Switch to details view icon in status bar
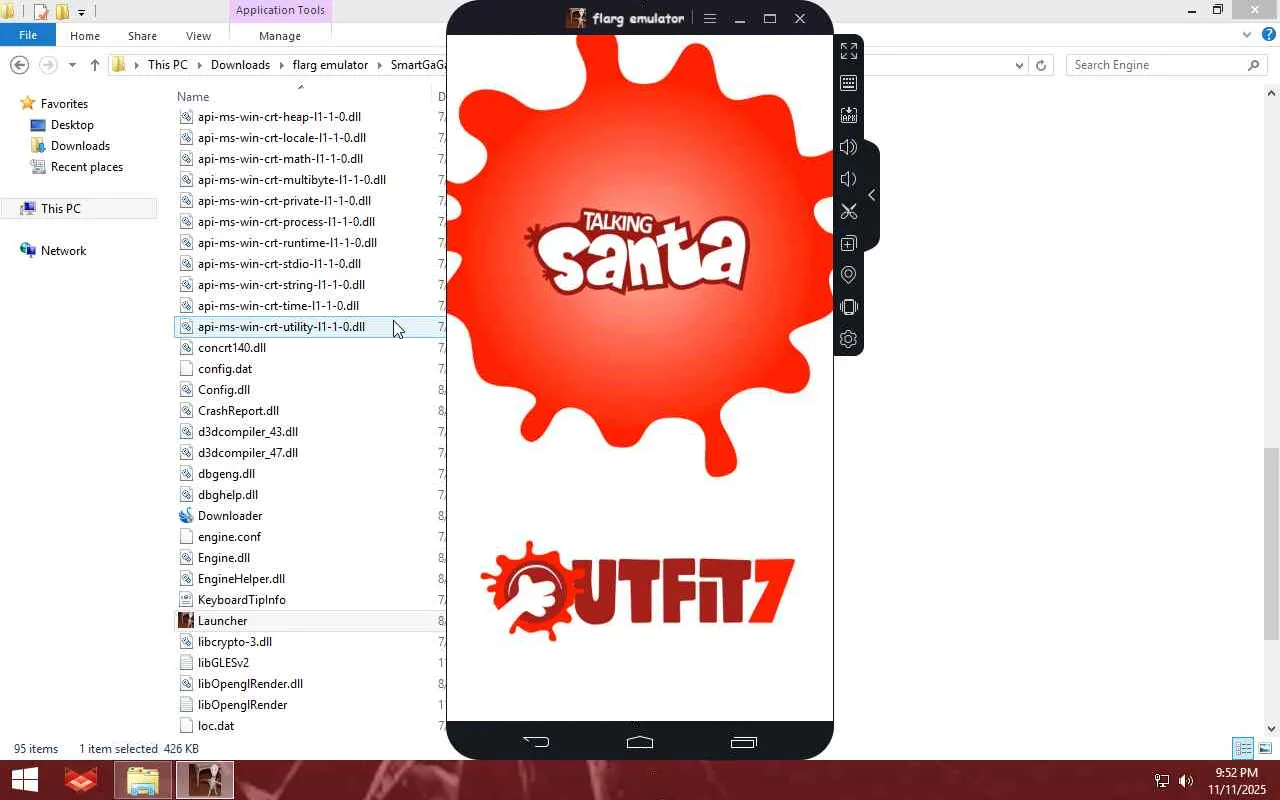 [x=1243, y=748]
